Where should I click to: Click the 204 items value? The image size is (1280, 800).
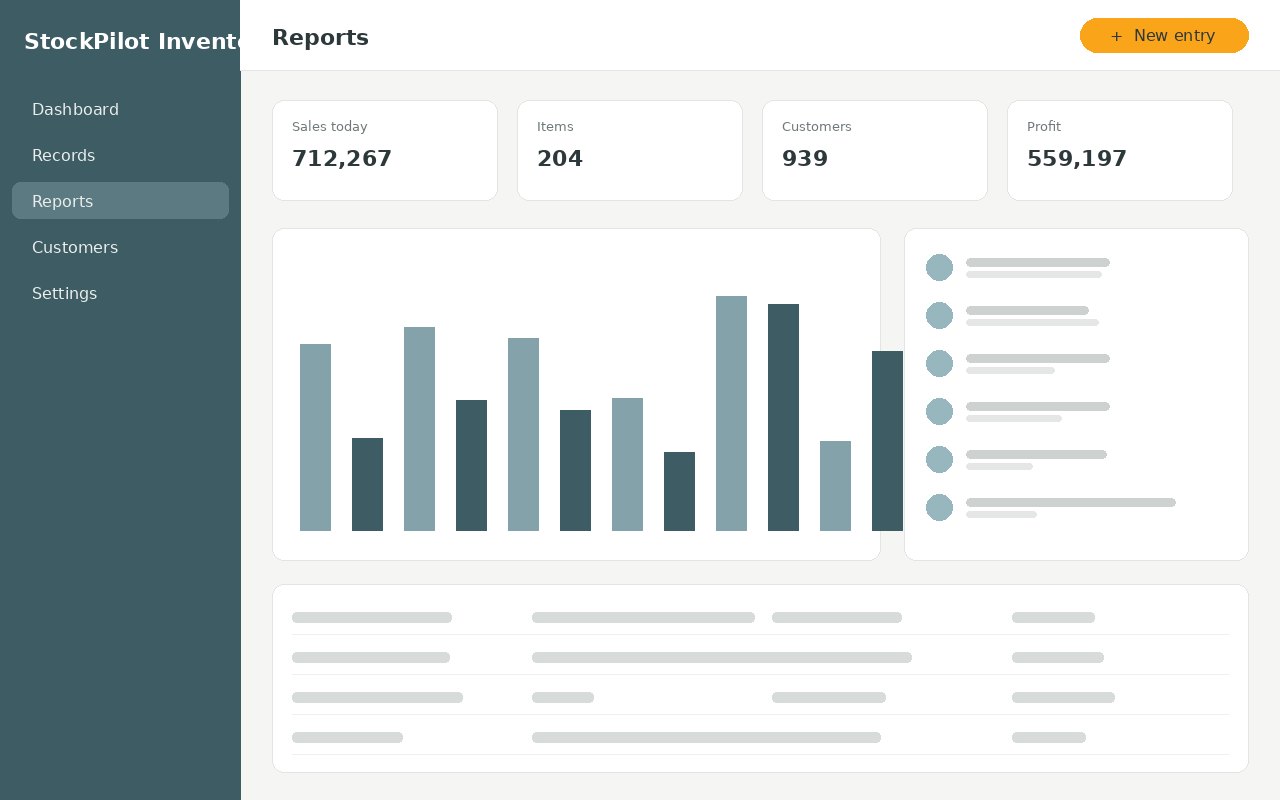tap(560, 159)
